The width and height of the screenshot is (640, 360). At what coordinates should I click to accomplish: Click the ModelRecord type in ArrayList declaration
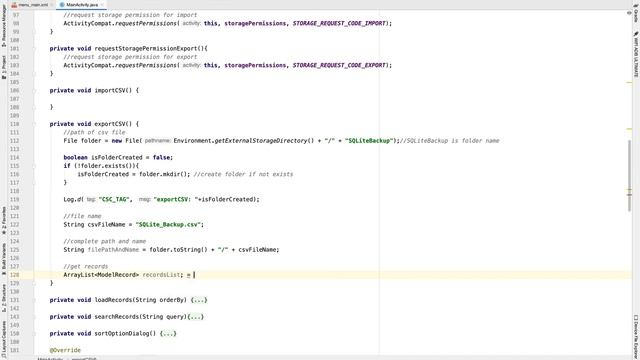point(117,275)
